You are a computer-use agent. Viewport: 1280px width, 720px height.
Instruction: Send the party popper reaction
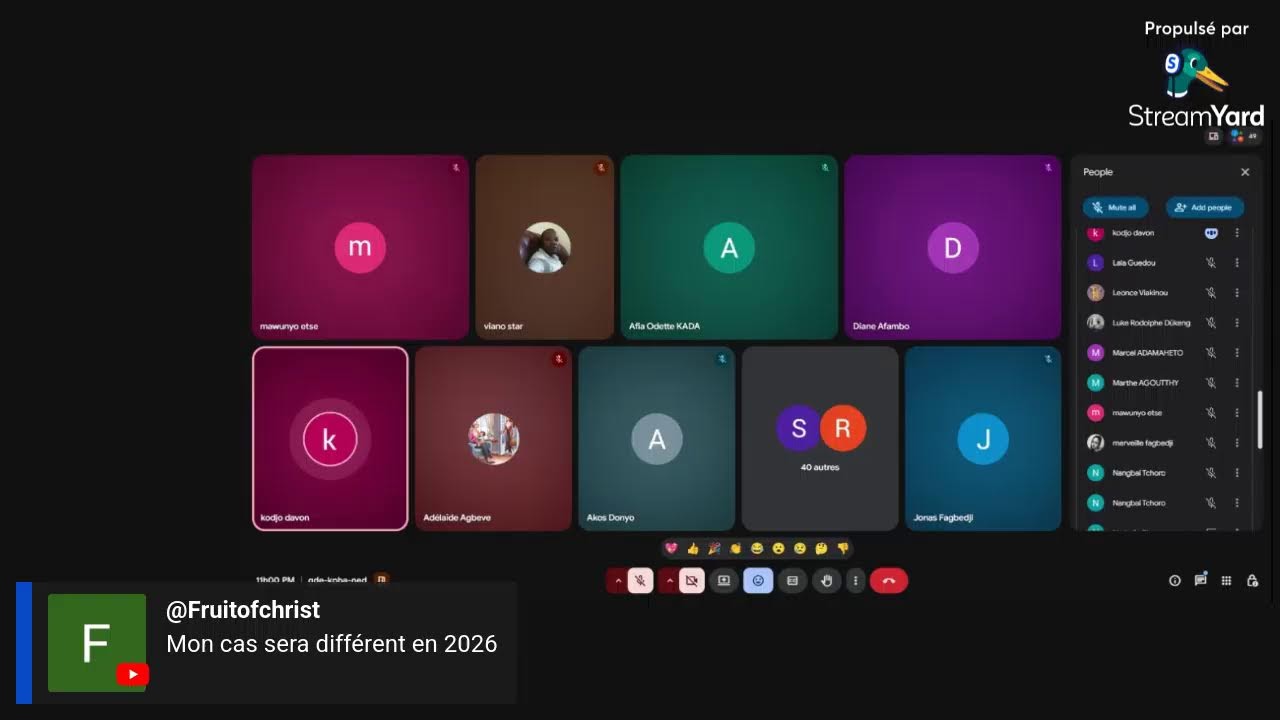click(x=714, y=548)
